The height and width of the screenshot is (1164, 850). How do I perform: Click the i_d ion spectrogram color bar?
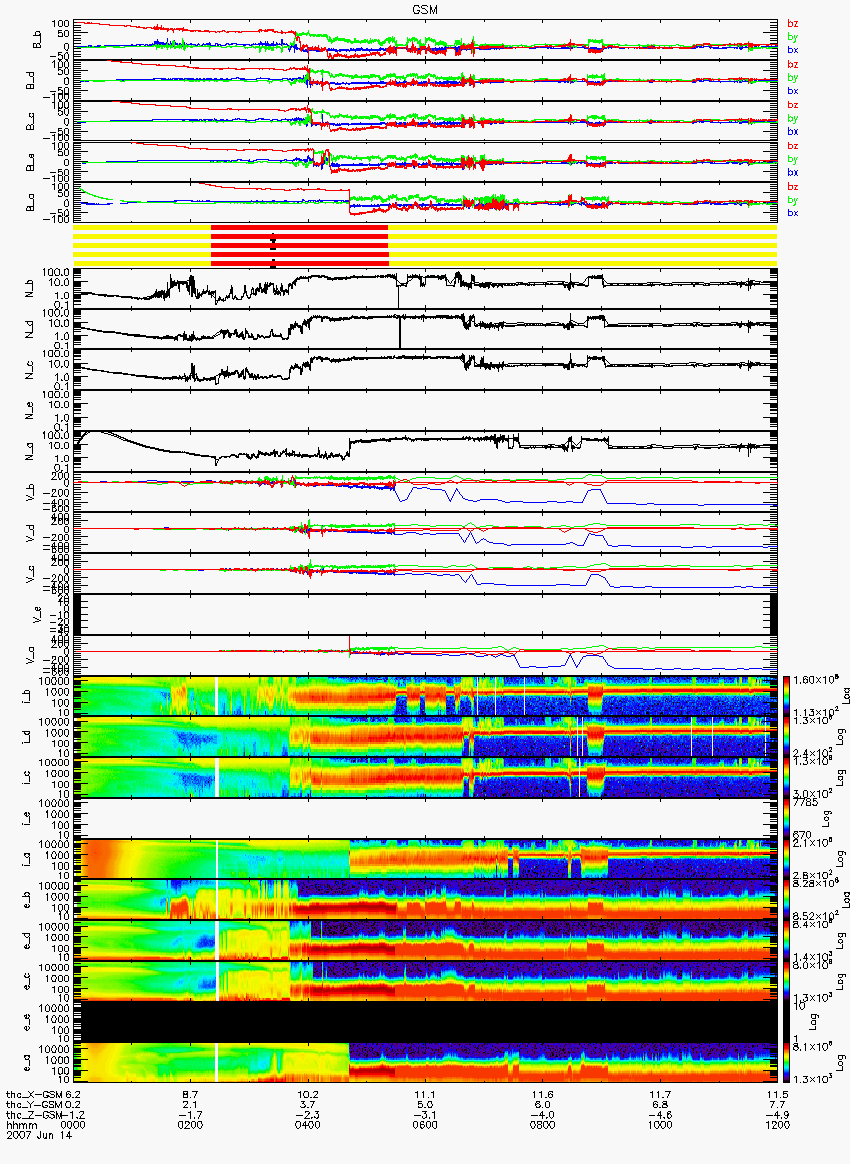pos(785,737)
